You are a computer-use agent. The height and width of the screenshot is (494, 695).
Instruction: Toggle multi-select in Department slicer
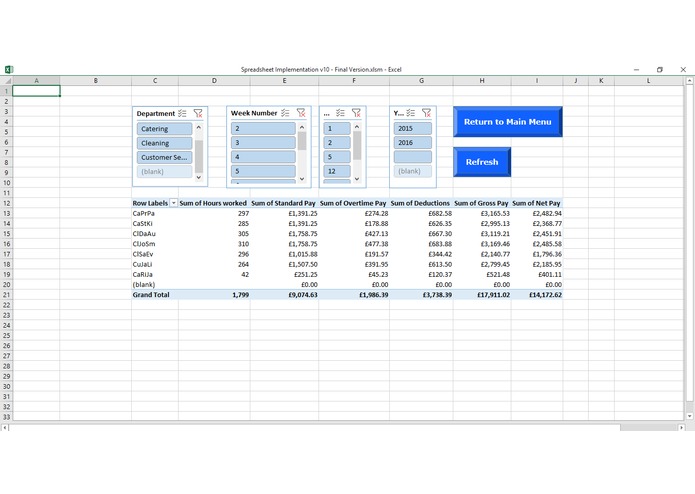pos(183,113)
